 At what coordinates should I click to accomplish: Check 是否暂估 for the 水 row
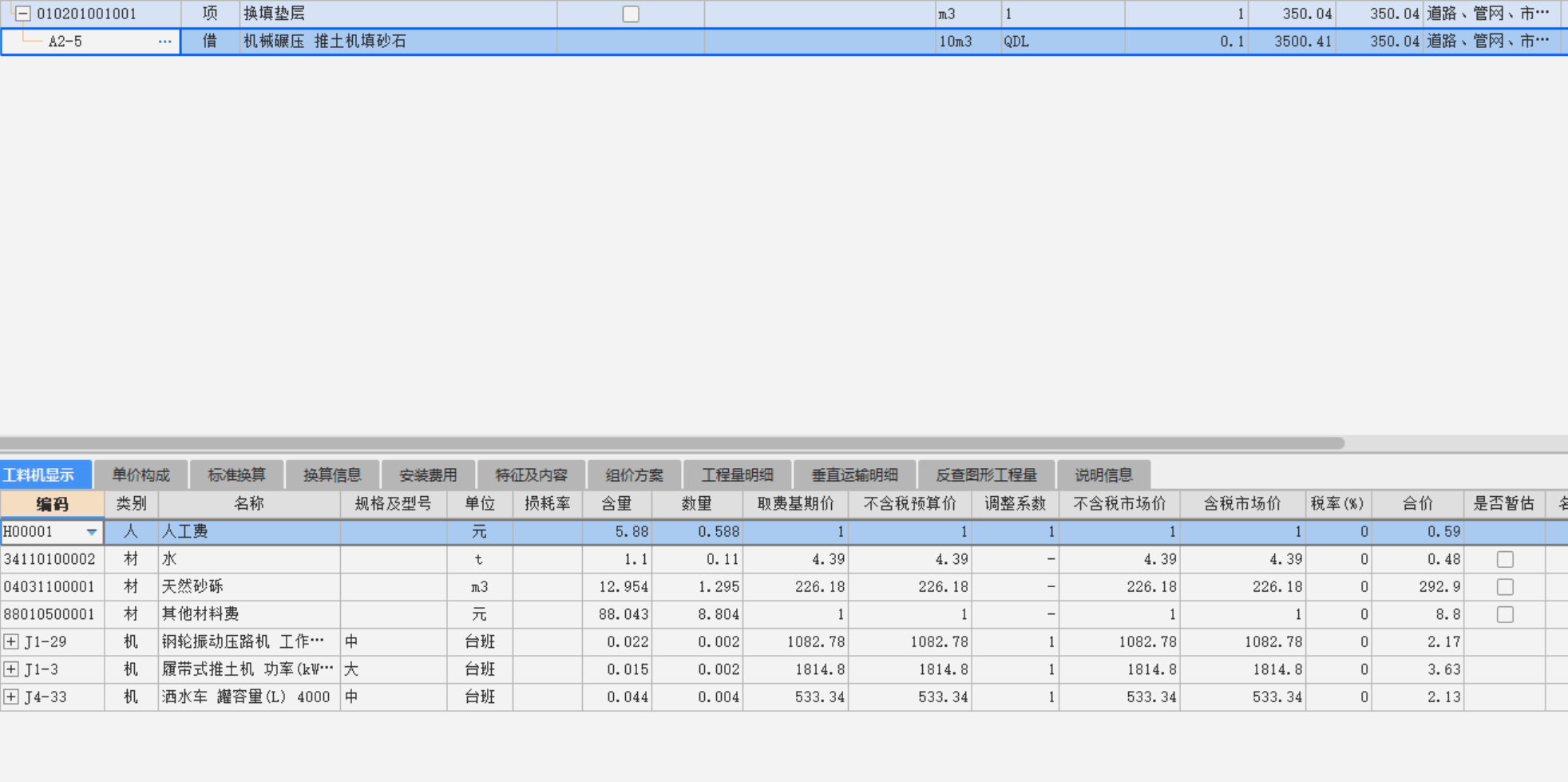1505,559
